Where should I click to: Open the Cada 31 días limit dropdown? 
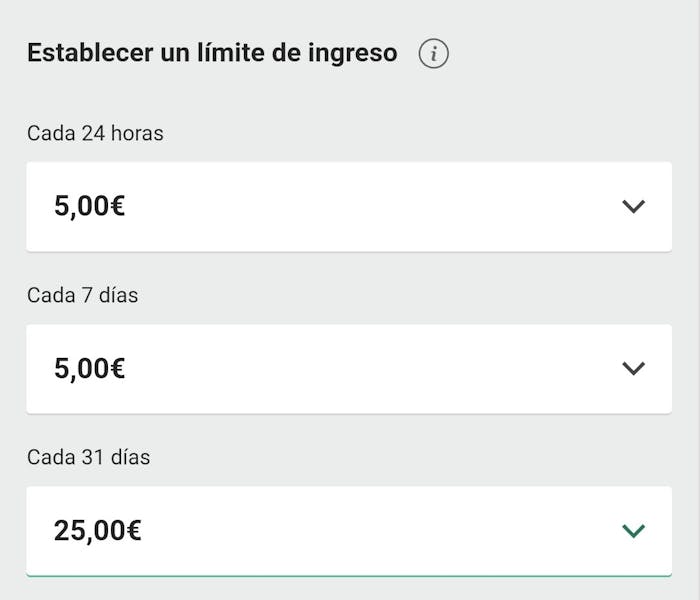tap(348, 530)
